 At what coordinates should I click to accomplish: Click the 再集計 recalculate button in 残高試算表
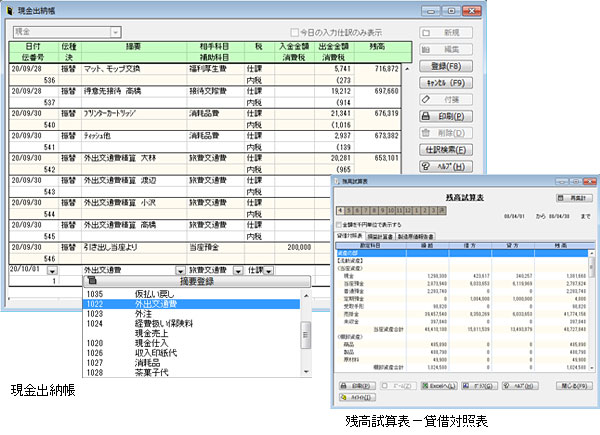pyautogui.click(x=574, y=198)
